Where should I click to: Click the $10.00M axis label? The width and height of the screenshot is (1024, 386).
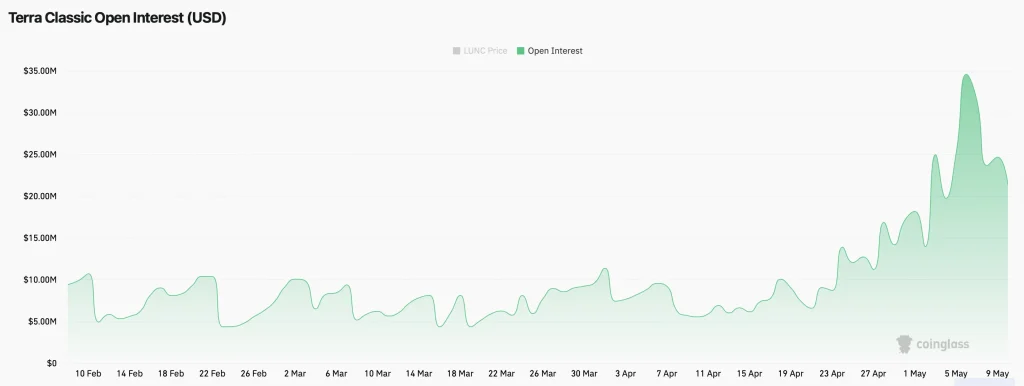(x=41, y=280)
